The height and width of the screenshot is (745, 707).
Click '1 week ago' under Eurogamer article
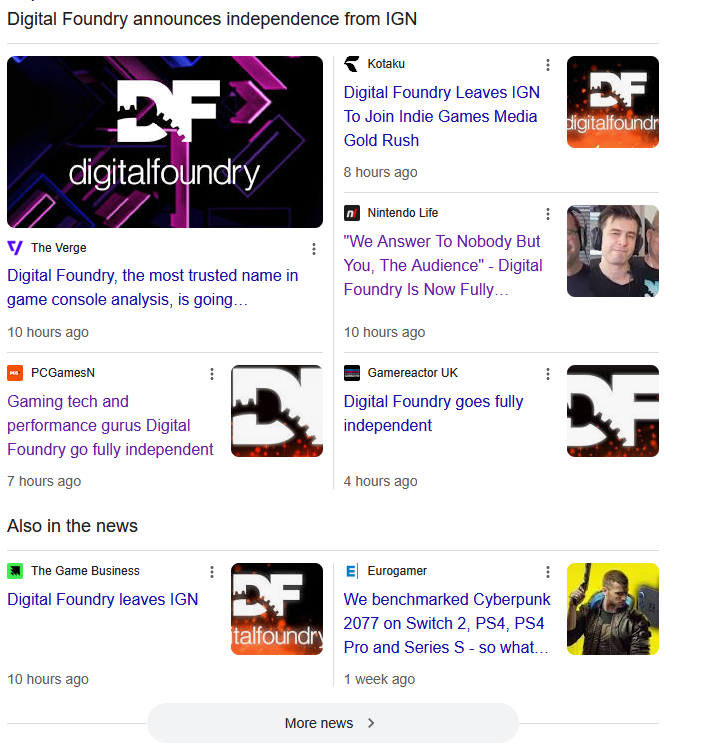[380, 679]
